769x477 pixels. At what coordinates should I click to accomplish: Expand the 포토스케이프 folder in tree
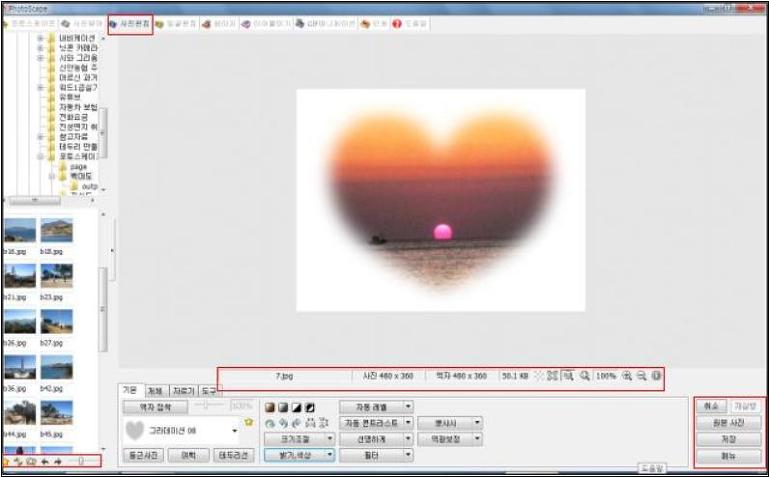41,156
